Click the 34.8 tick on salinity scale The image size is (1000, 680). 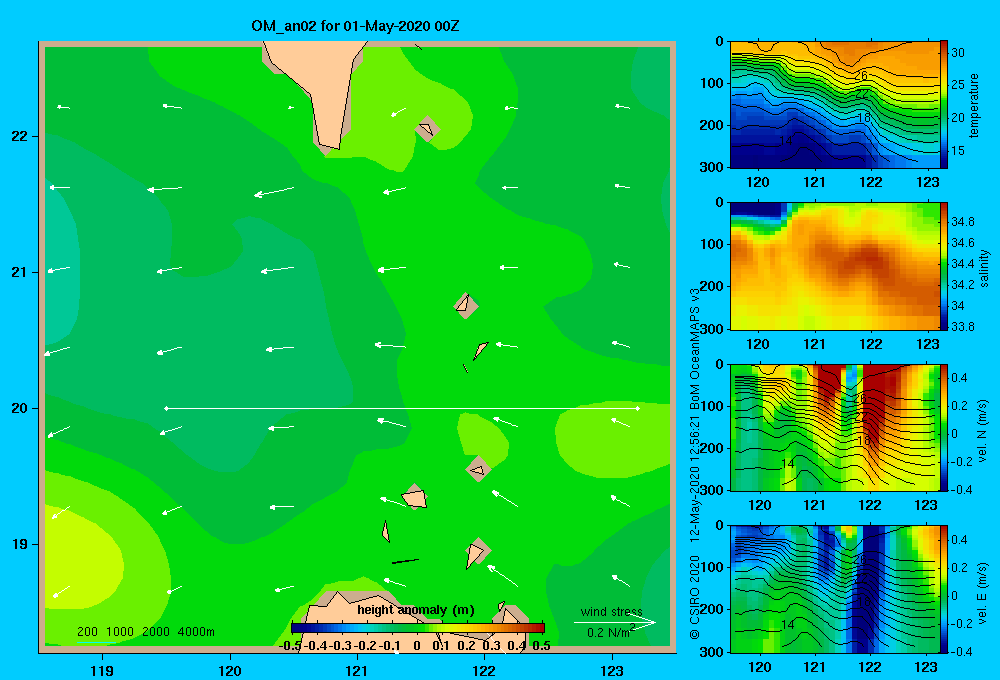click(962, 222)
